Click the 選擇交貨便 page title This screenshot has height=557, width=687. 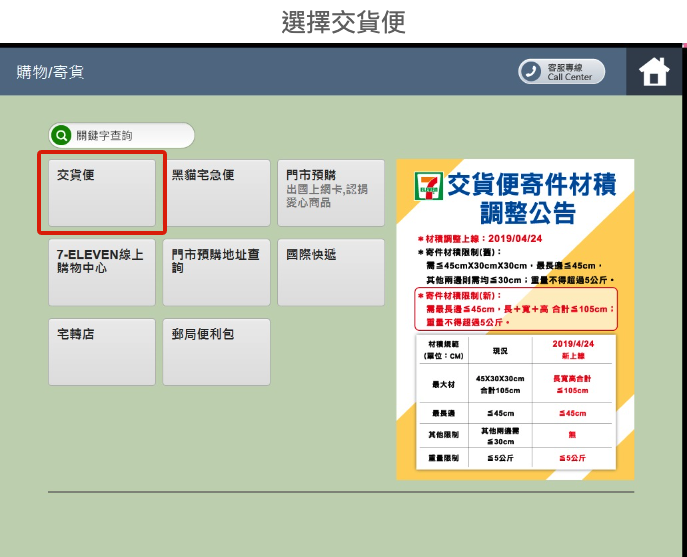[344, 22]
